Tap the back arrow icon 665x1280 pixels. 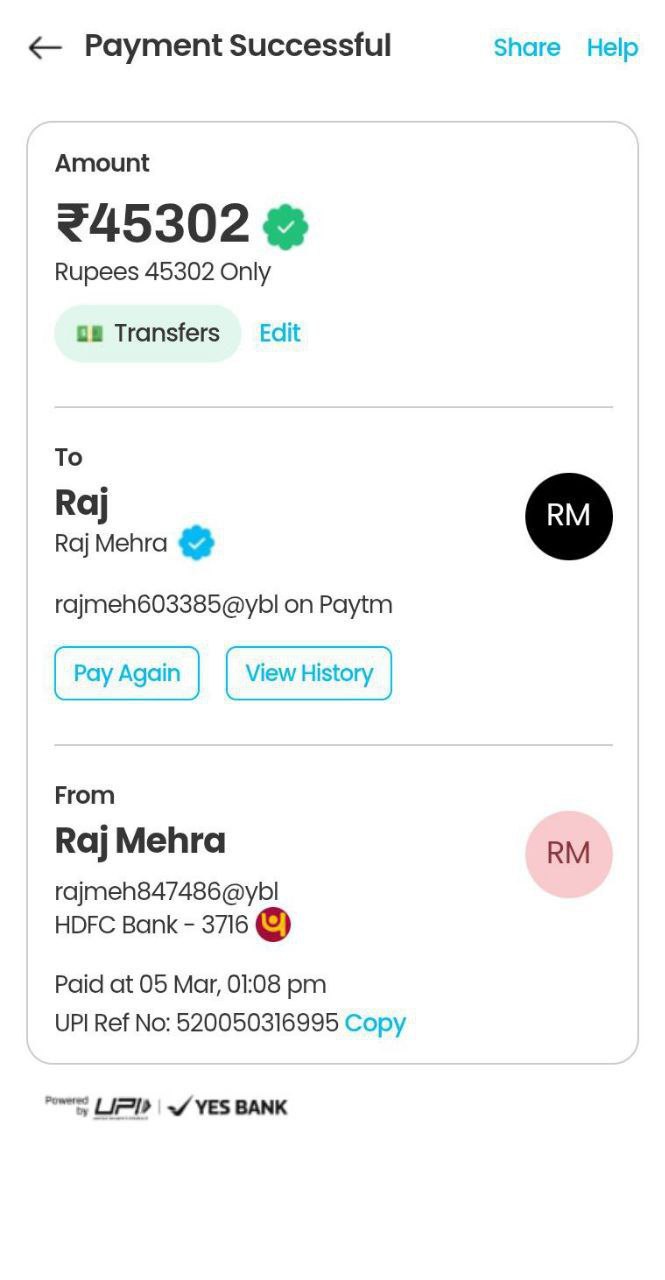(x=45, y=47)
